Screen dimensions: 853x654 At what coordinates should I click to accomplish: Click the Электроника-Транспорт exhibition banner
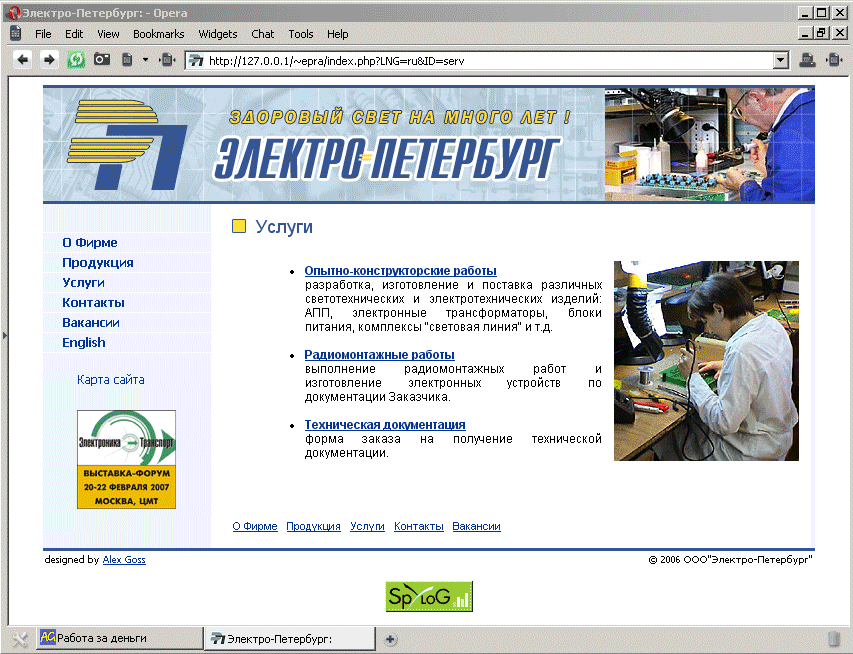click(126, 459)
